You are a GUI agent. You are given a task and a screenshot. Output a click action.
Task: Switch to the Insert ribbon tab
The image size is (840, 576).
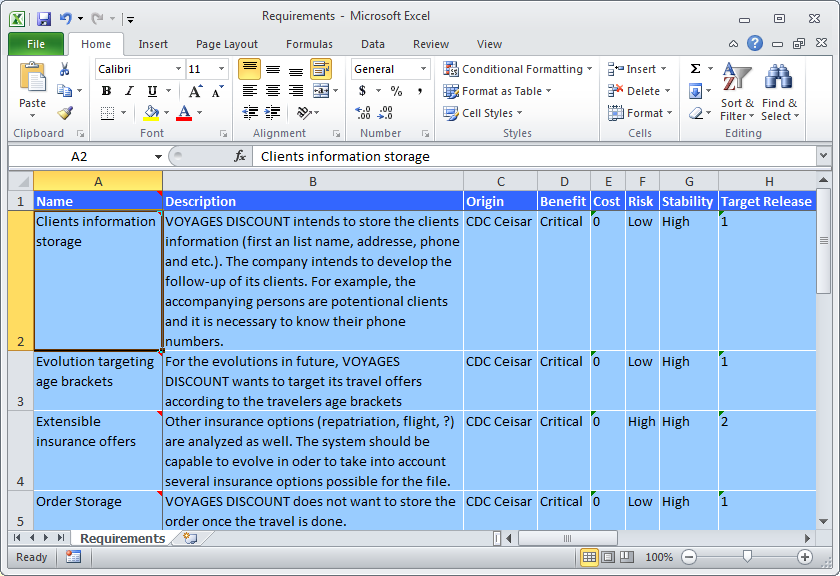[153, 44]
